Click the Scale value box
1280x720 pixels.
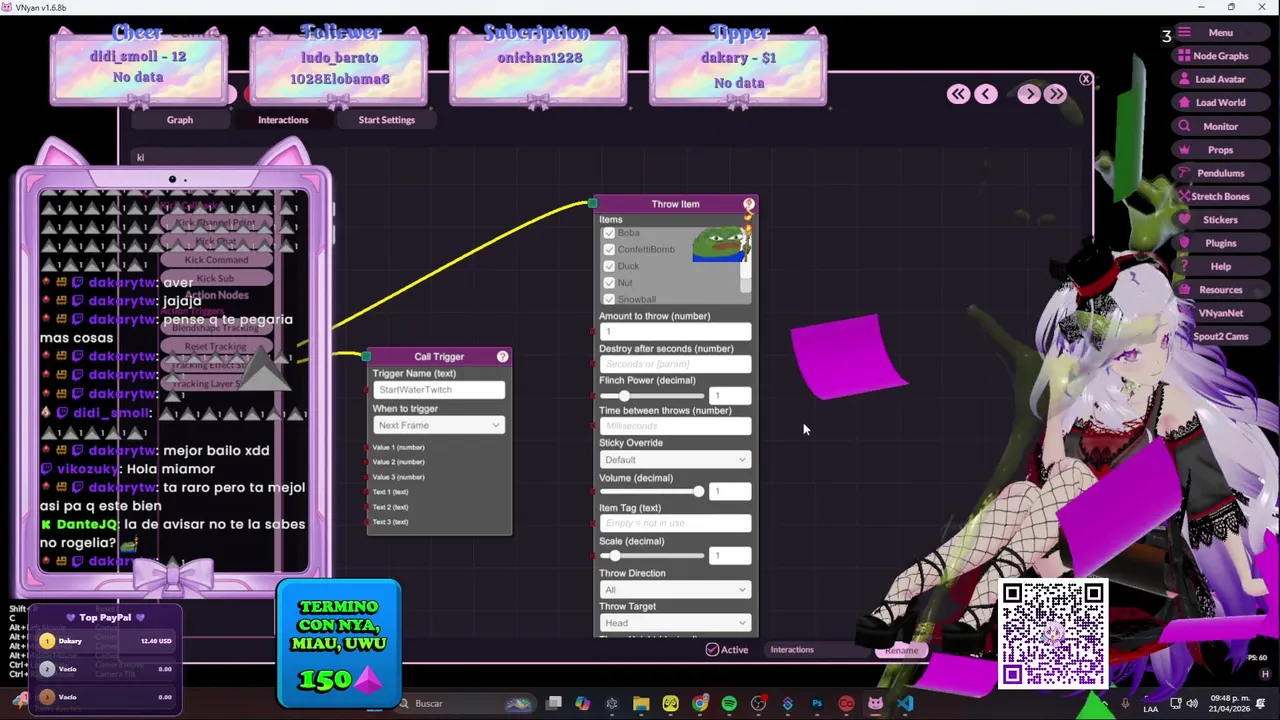(x=730, y=556)
